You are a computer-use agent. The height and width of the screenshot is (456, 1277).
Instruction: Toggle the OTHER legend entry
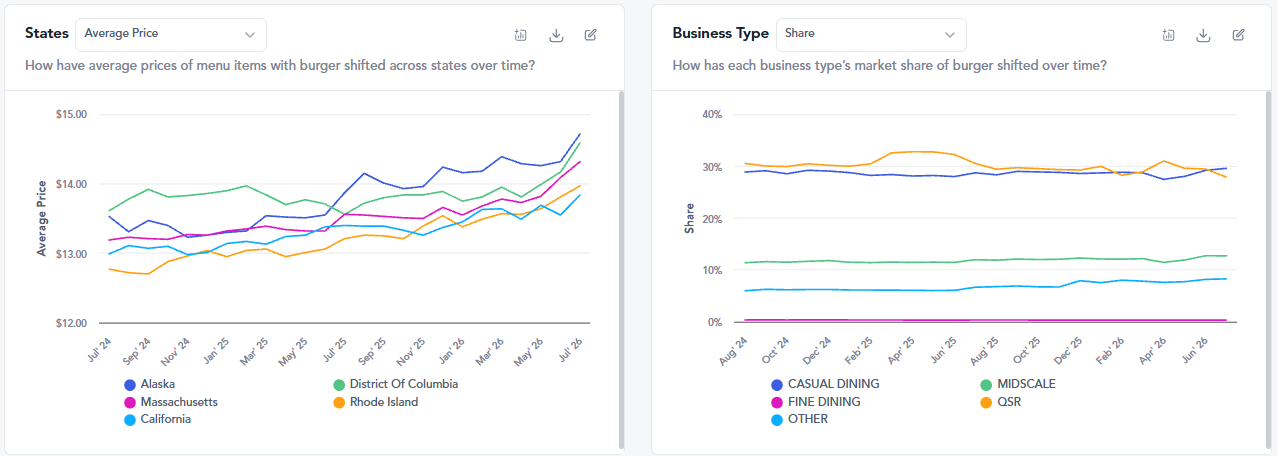(x=800, y=420)
